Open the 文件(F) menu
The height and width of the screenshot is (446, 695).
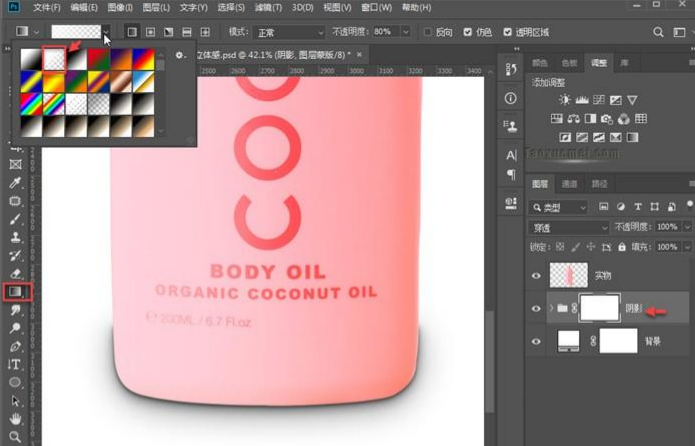click(x=46, y=8)
